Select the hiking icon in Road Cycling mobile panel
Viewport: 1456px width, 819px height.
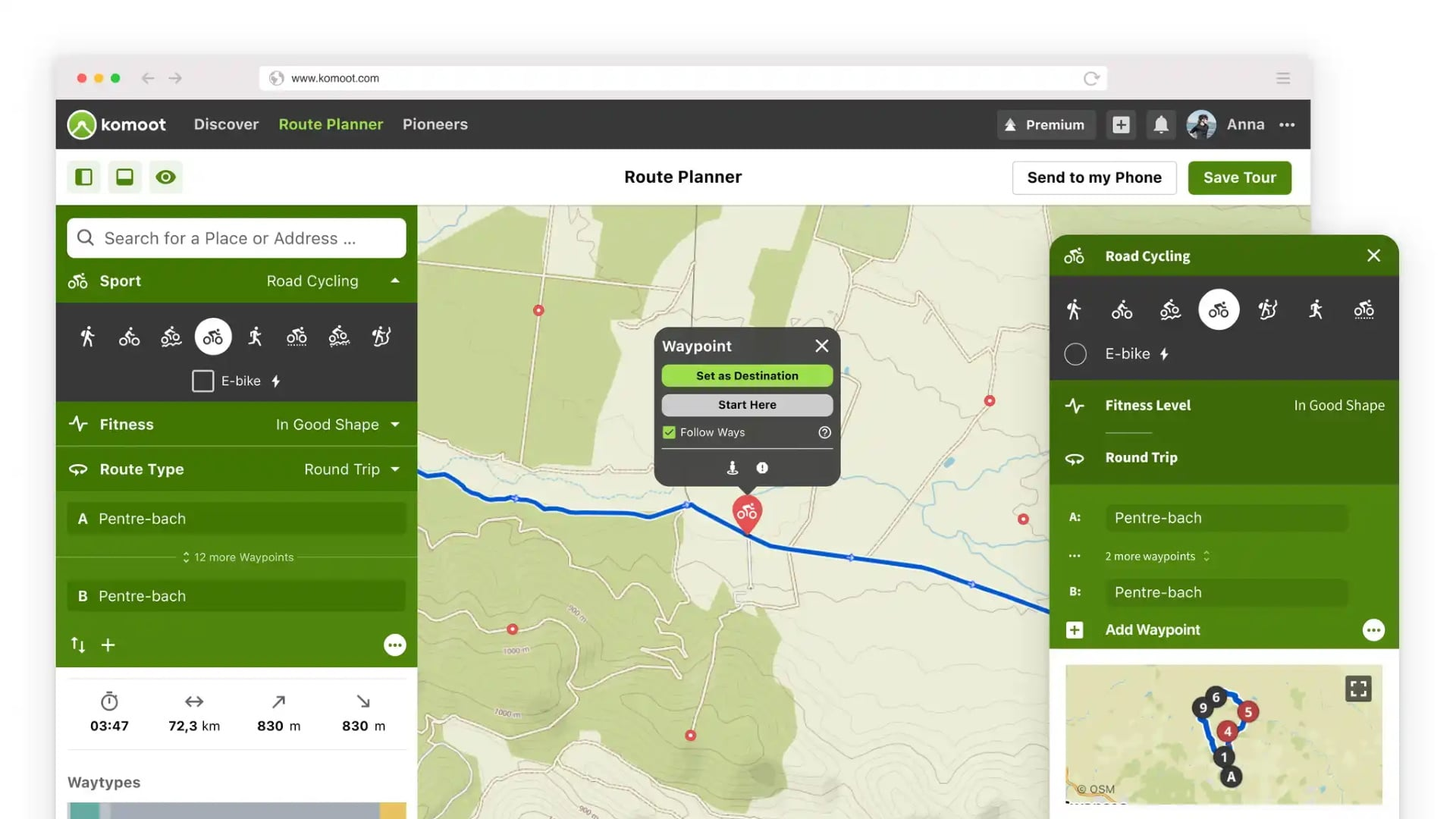1073,309
